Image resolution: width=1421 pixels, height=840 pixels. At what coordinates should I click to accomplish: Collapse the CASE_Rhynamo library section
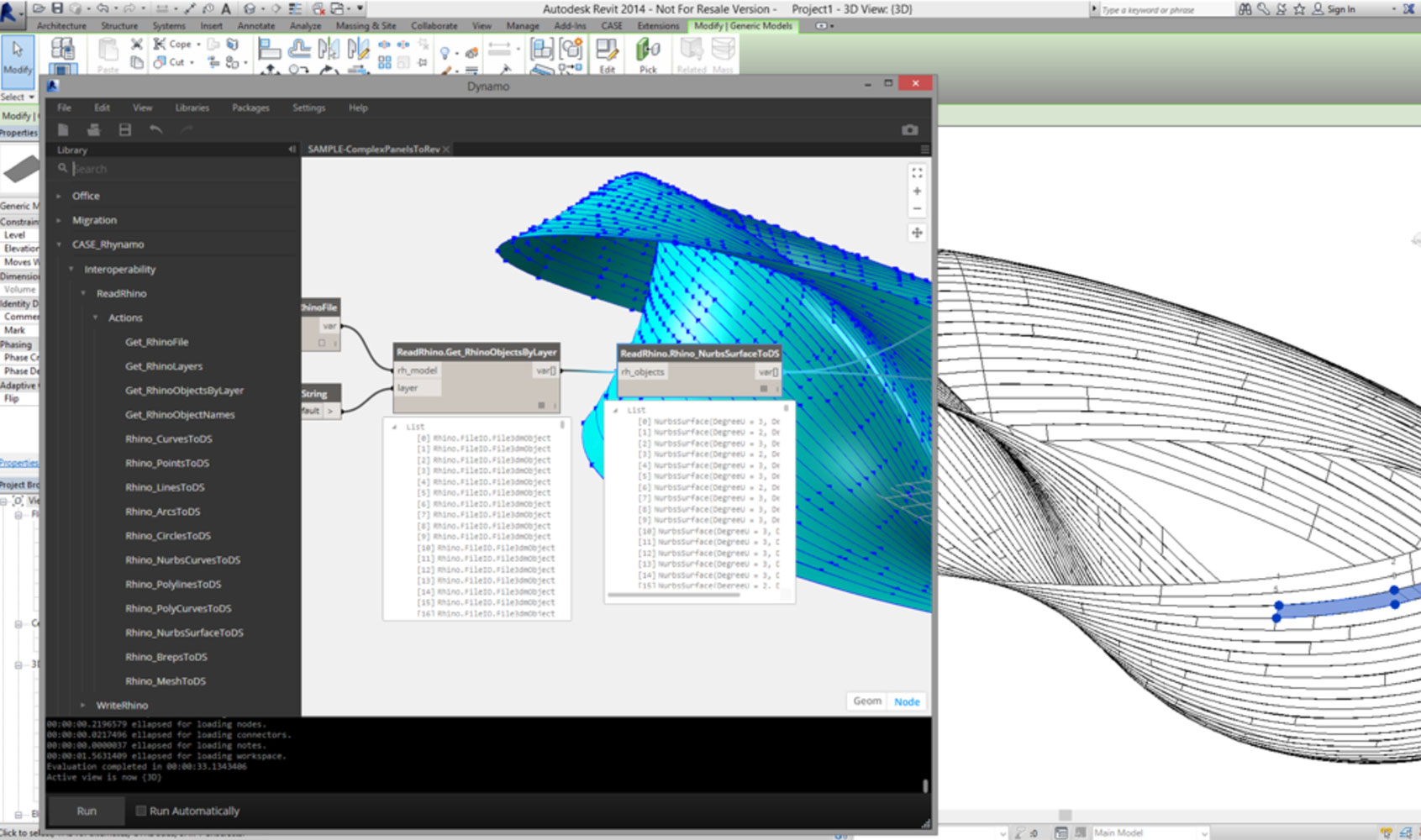pos(59,244)
